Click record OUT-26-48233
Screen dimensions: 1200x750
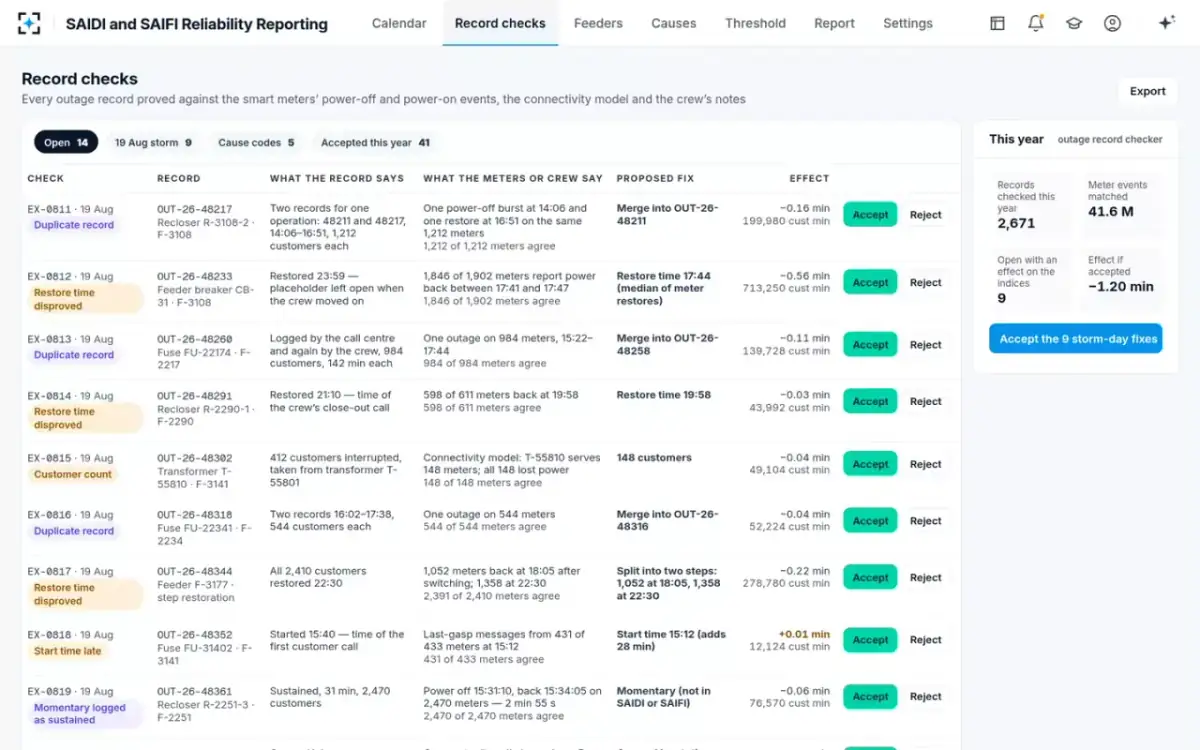click(x=194, y=277)
